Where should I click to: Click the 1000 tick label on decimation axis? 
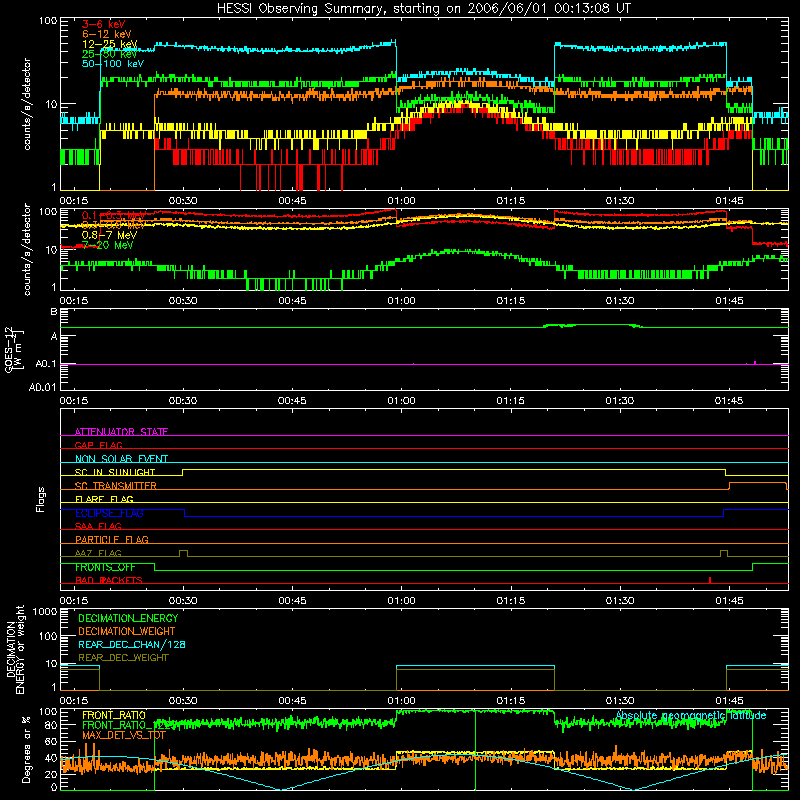(x=44, y=611)
